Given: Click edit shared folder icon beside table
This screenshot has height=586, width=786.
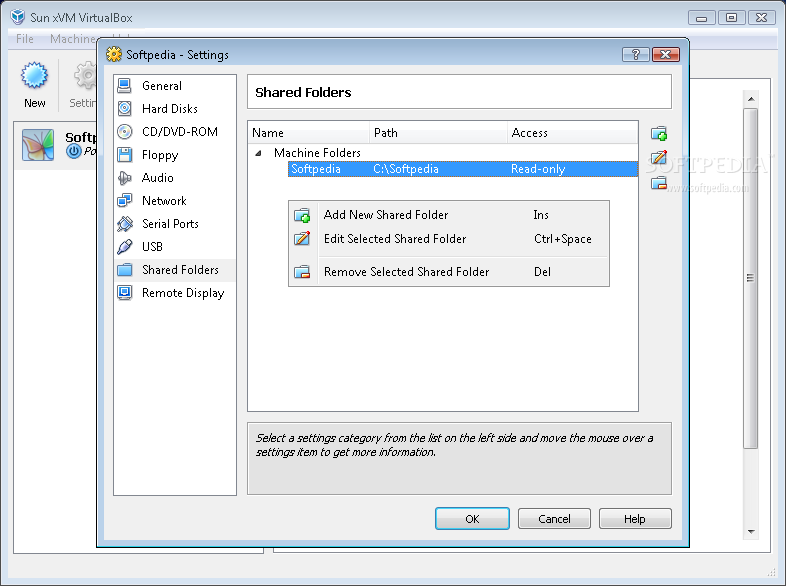Looking at the screenshot, I should 659,157.
